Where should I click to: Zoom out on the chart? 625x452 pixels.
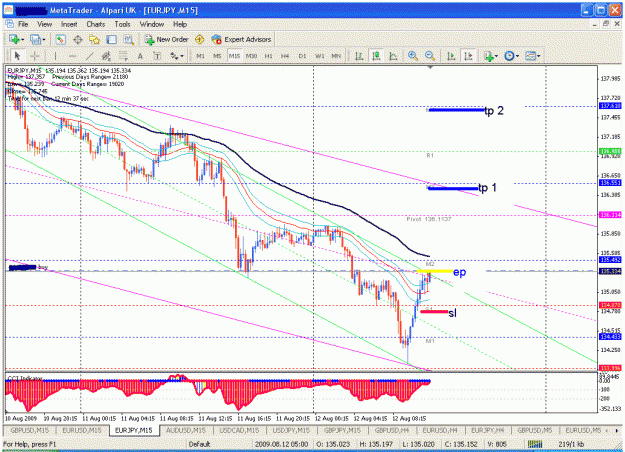tap(430, 56)
